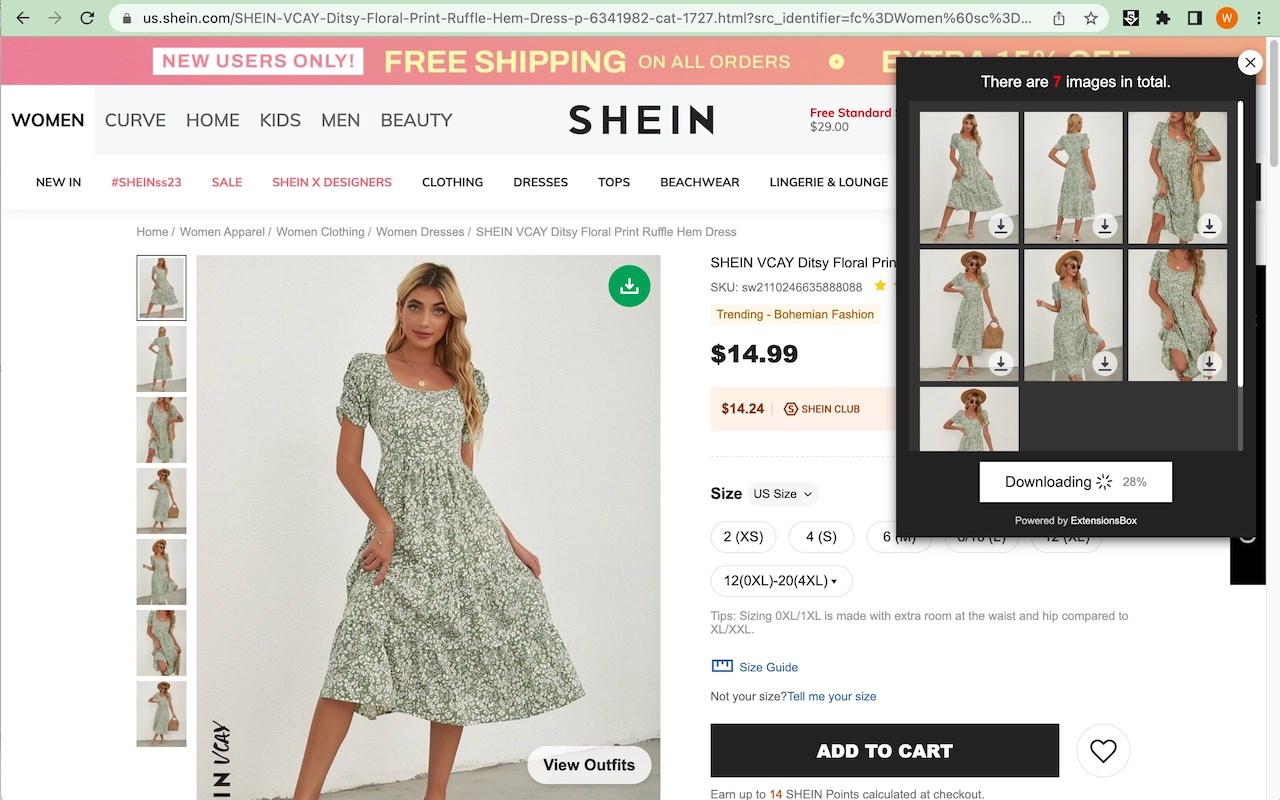The image size is (1280, 800).
Task: Click the ADD TO CART button
Action: pos(884,751)
